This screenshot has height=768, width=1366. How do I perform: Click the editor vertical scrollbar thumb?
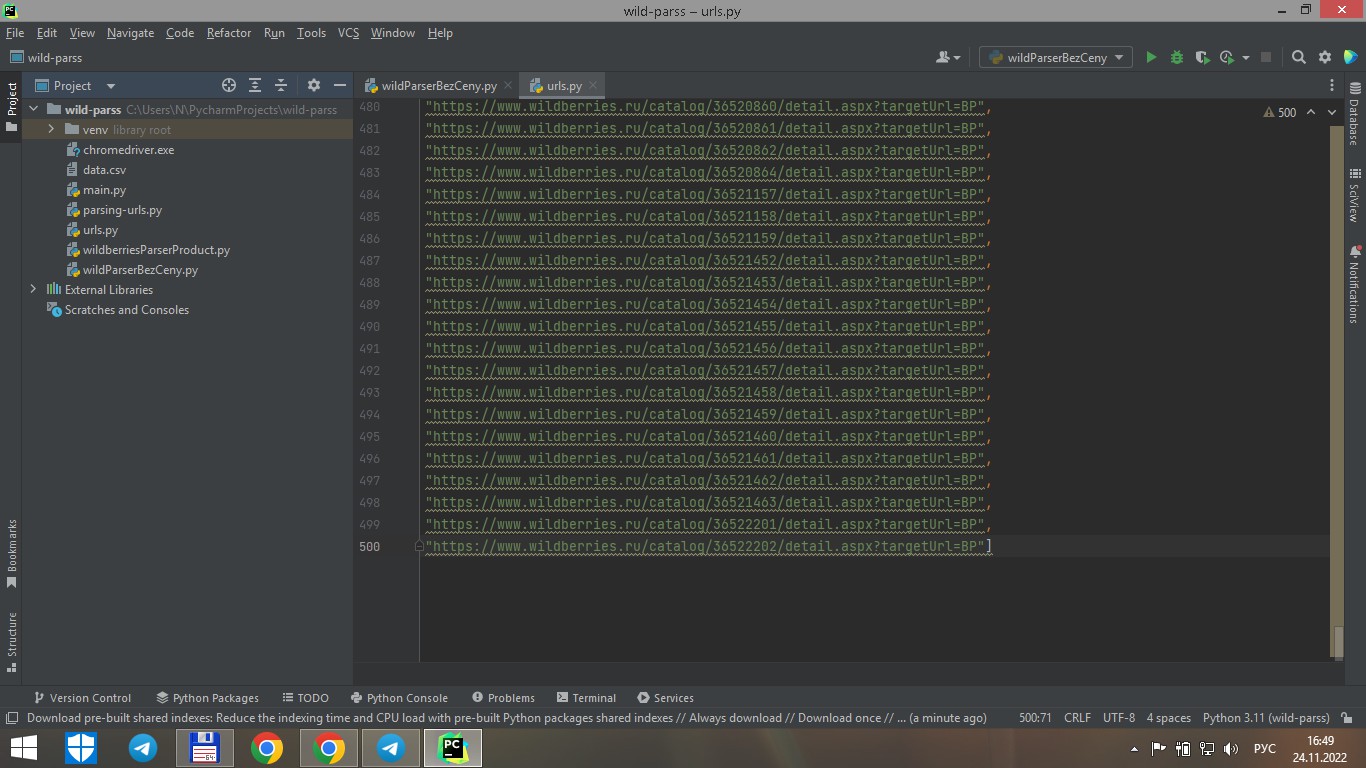[x=1338, y=641]
